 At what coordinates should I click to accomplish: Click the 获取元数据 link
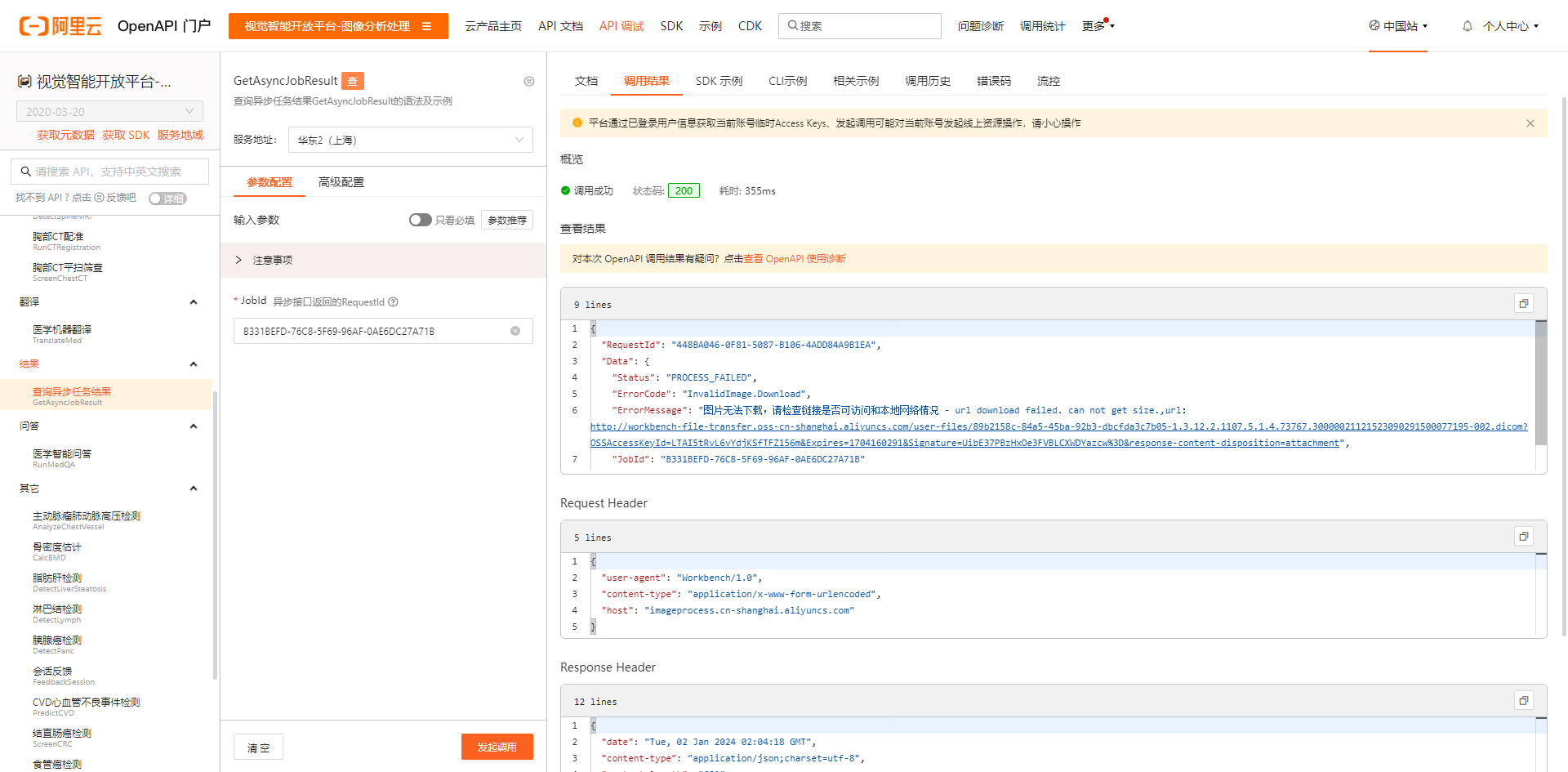pos(65,135)
